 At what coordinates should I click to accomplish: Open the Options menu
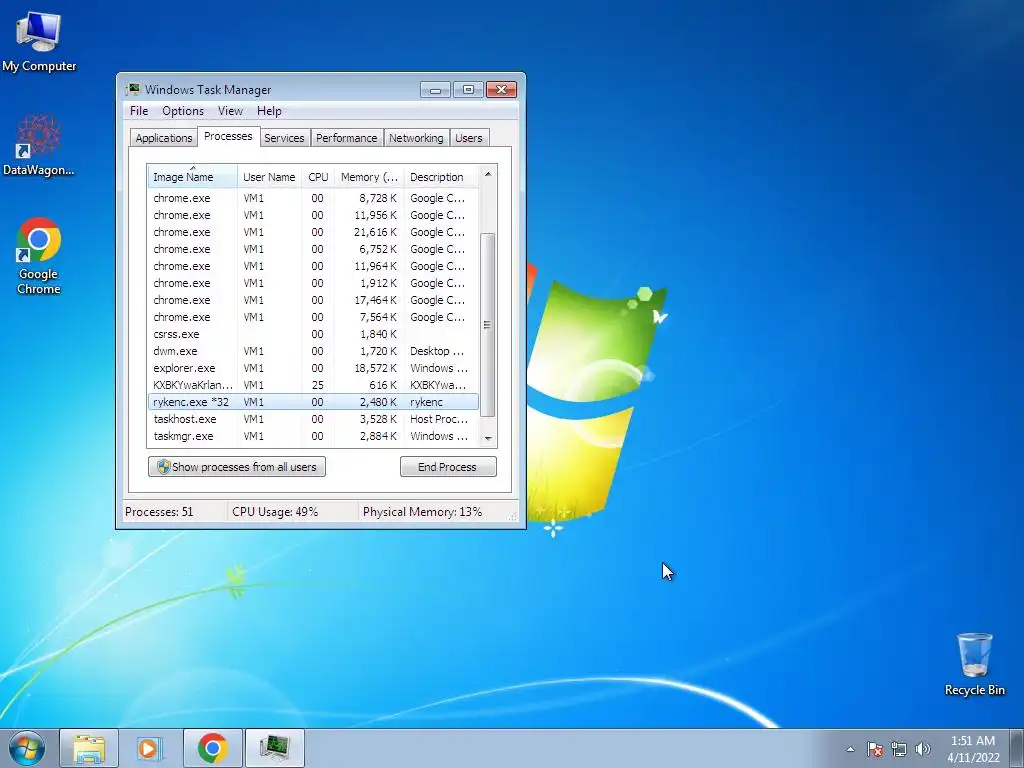click(183, 111)
